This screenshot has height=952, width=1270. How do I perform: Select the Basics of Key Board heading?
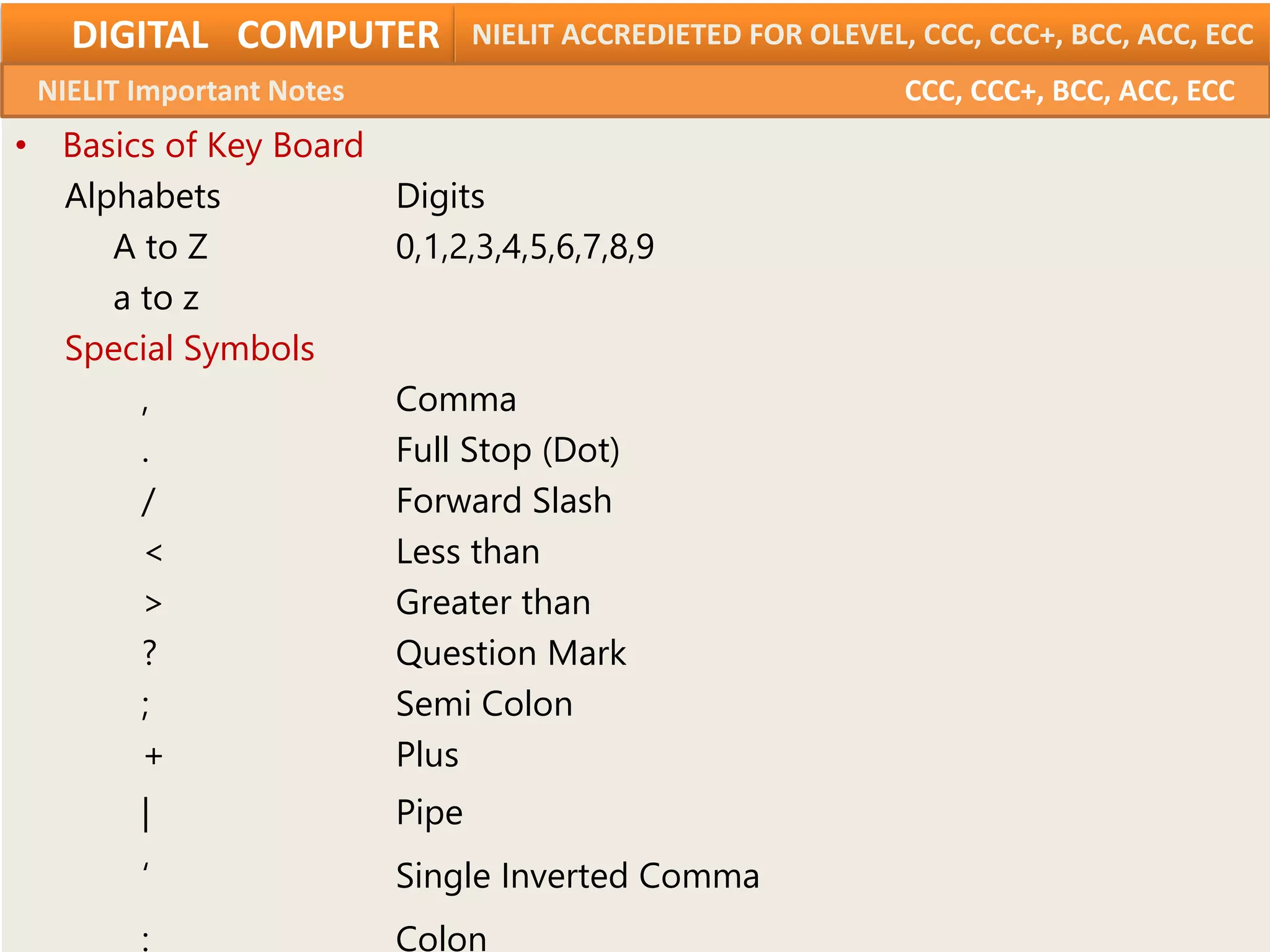[213, 146]
